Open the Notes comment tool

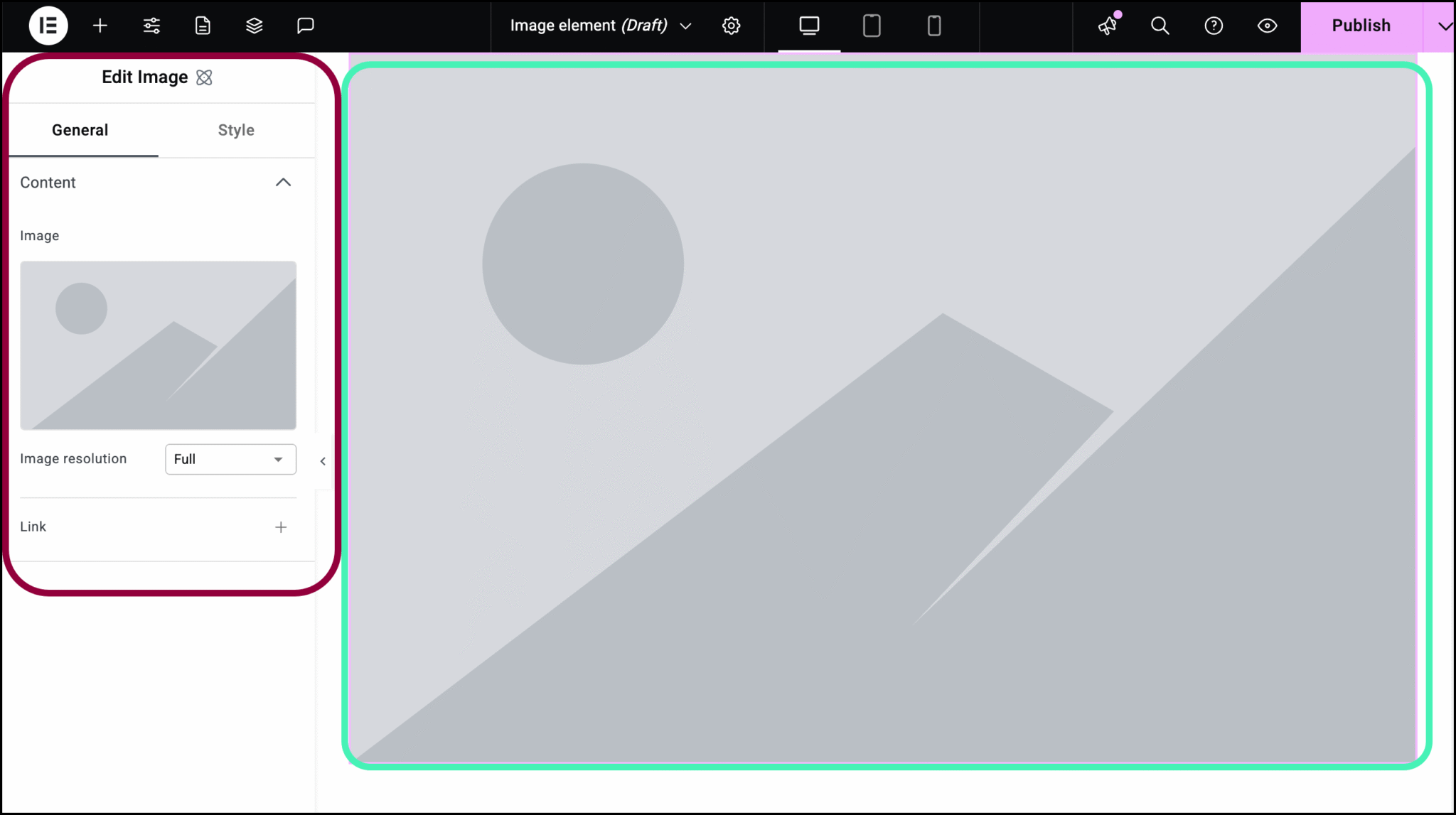305,26
